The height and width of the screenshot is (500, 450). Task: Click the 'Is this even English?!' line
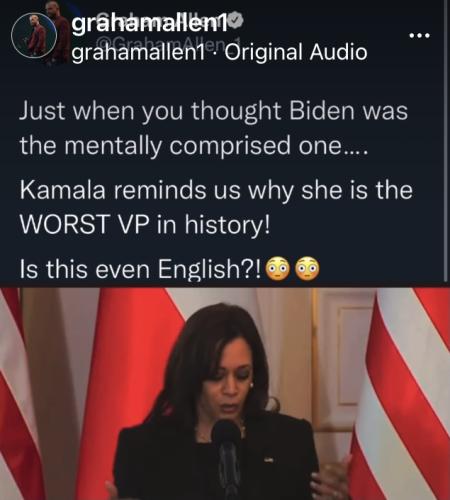[141, 269]
